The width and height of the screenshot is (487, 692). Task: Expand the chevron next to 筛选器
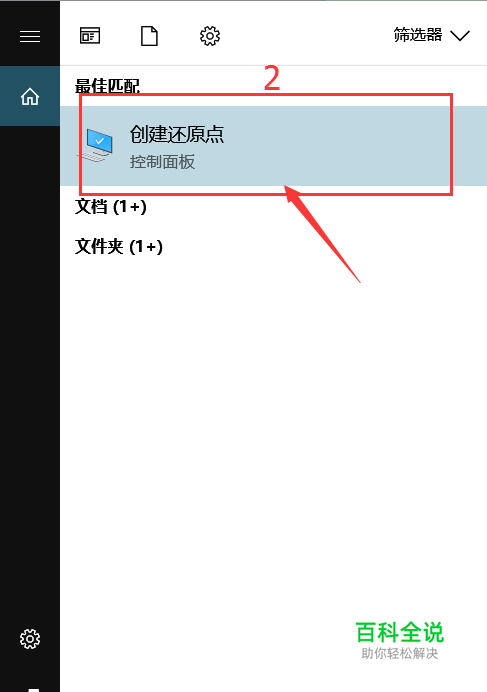[x=460, y=36]
